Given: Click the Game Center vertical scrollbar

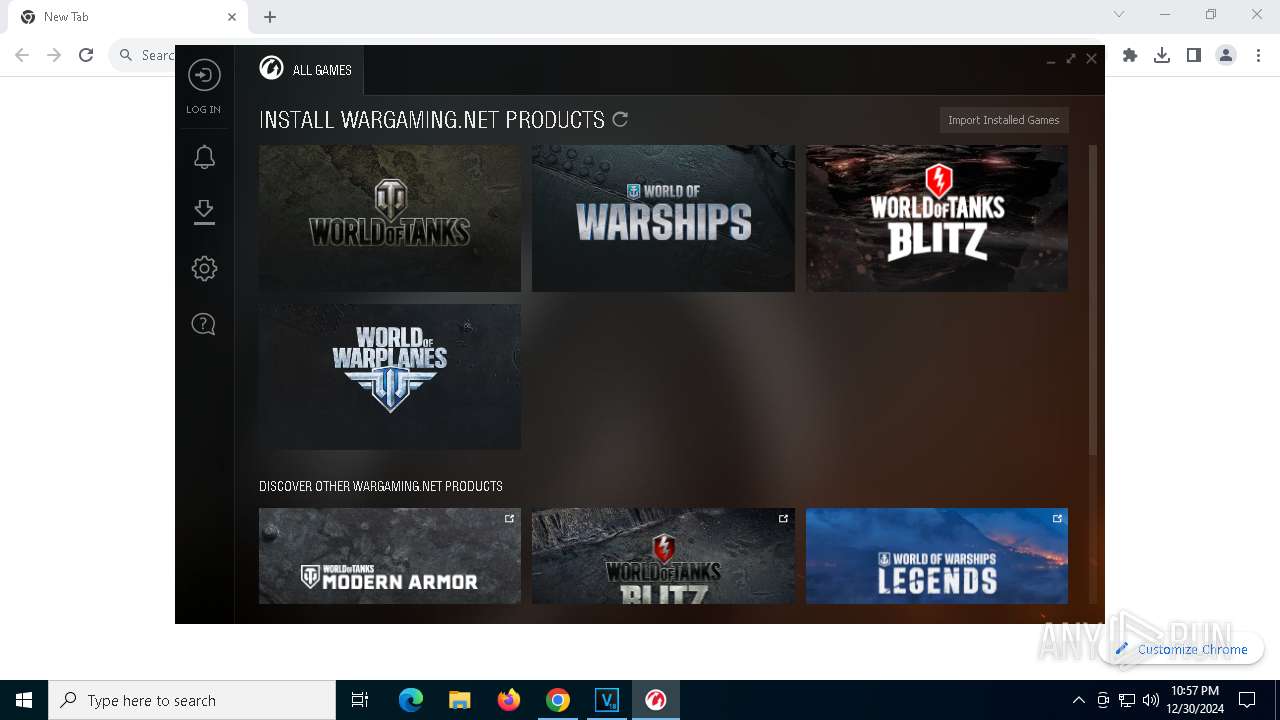Looking at the screenshot, I should 1093,300.
